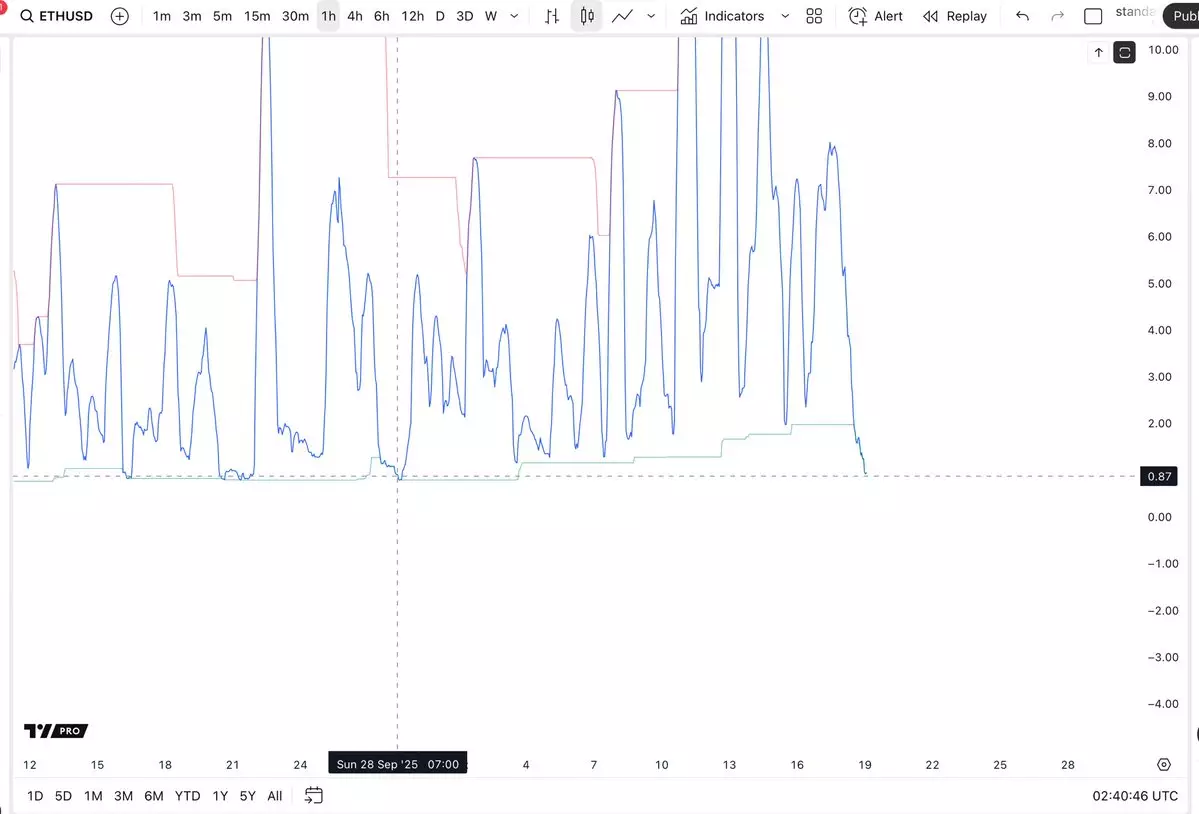Image resolution: width=1199 pixels, height=814 pixels.
Task: Select the bars chart style icon
Action: [x=552, y=16]
